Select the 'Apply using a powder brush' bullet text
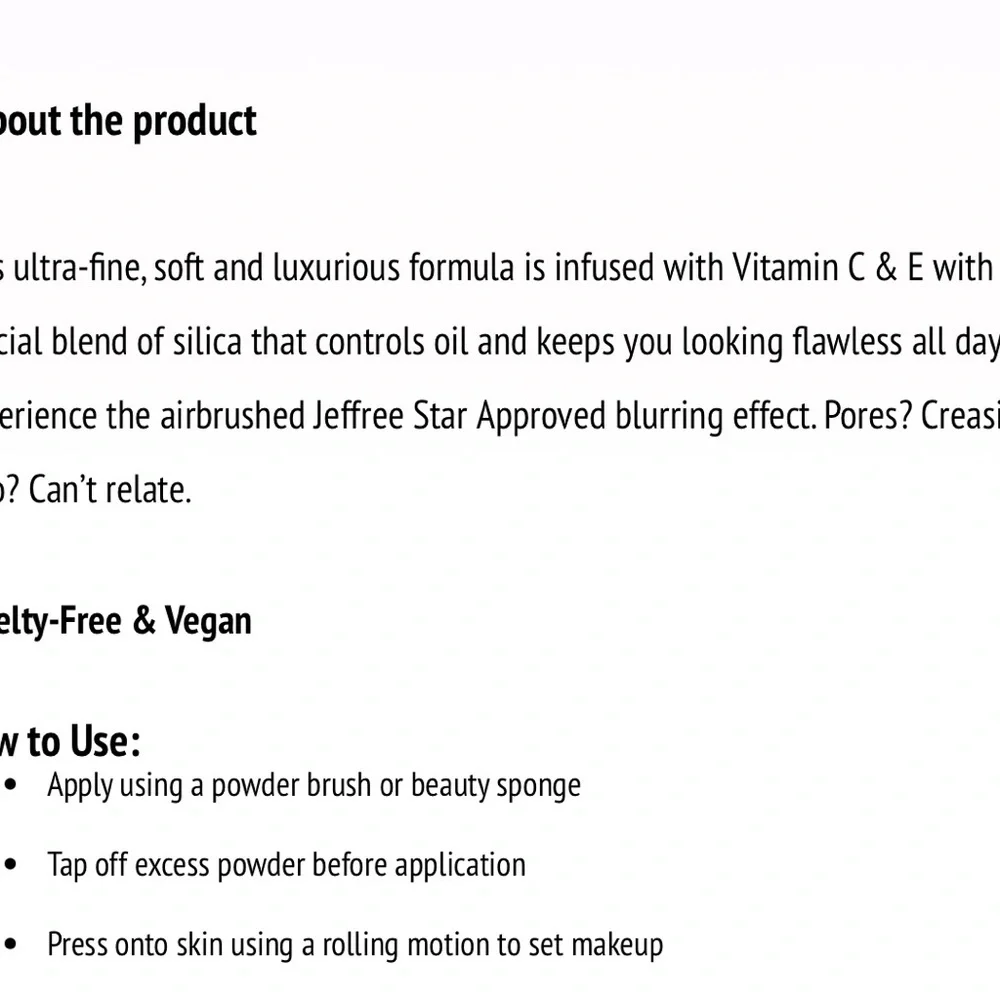 [209, 786]
